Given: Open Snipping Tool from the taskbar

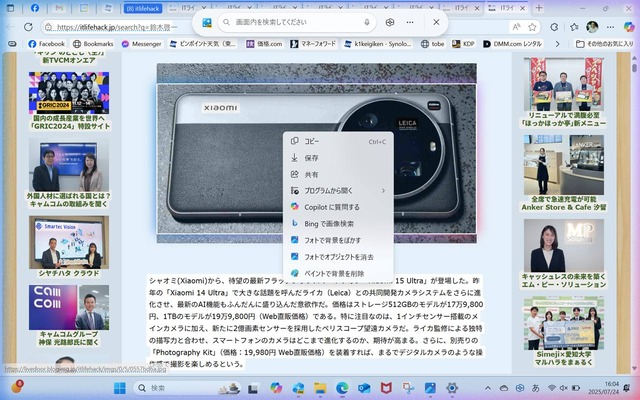Looking at the screenshot, I should 408,388.
